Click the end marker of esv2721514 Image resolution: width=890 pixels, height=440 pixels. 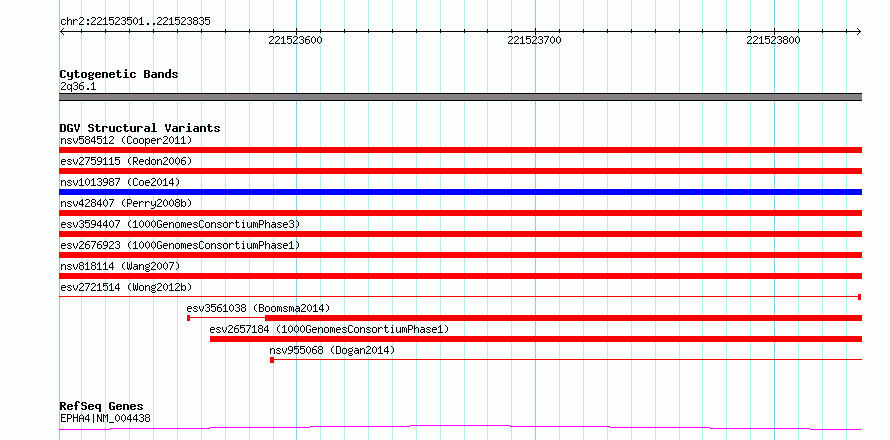(860, 297)
